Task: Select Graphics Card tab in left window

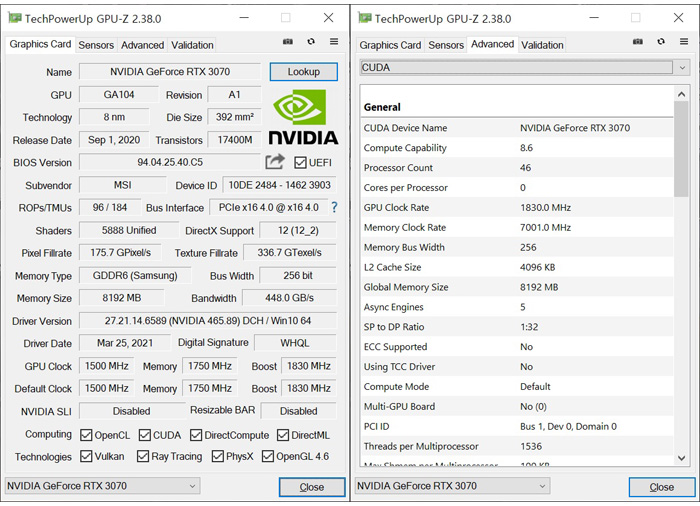Action: click(40, 44)
